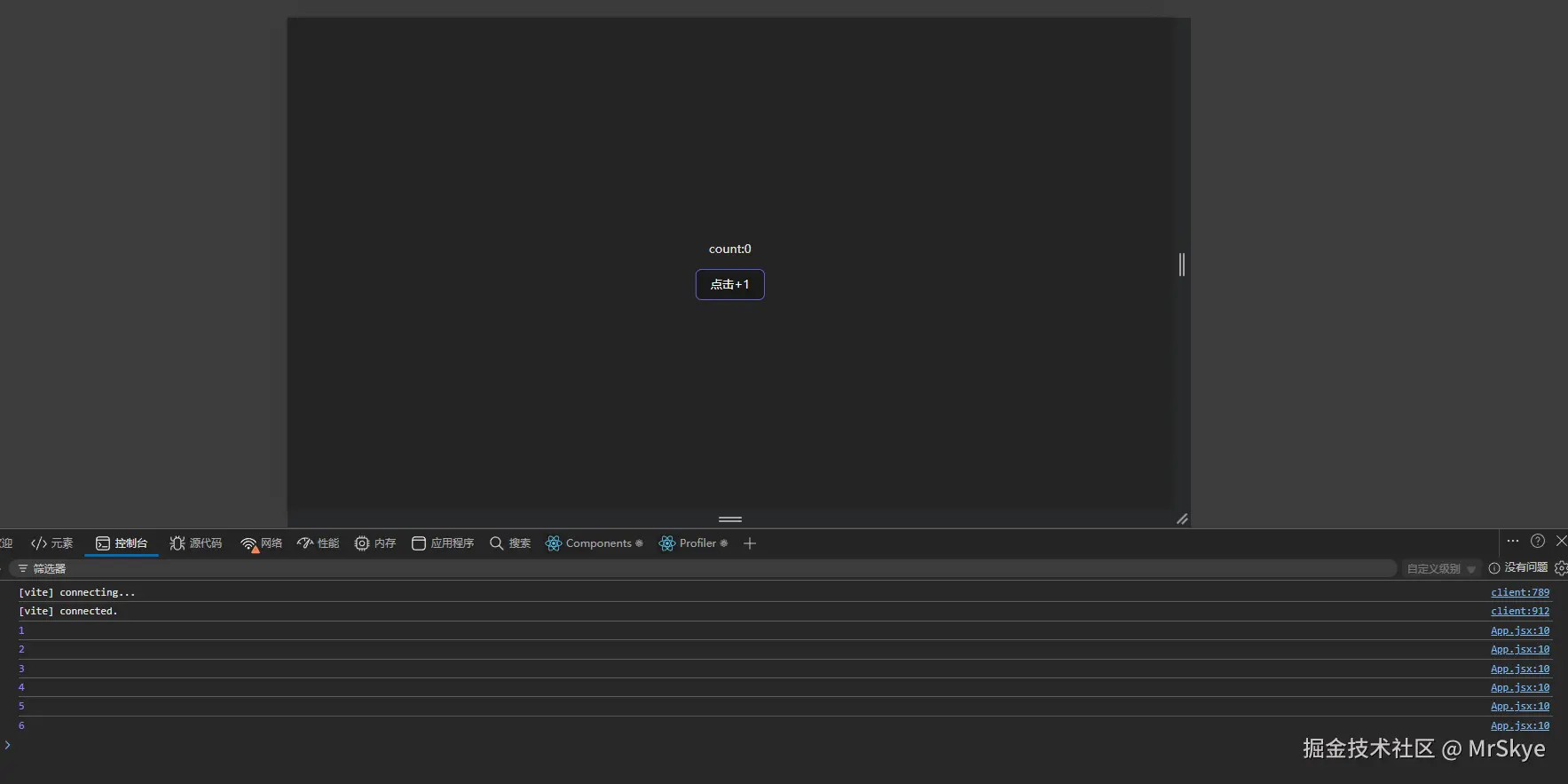Click console log value 1

pos(21,630)
